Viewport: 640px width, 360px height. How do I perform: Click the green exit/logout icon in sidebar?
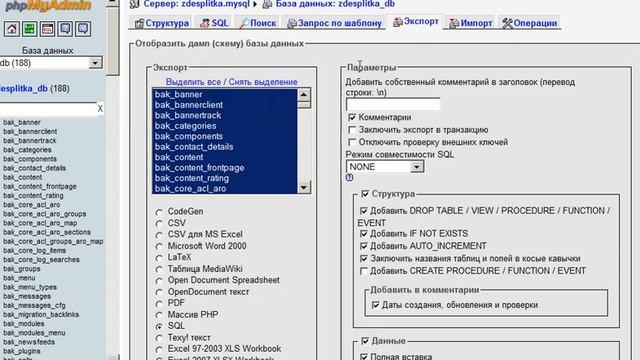click(29, 29)
